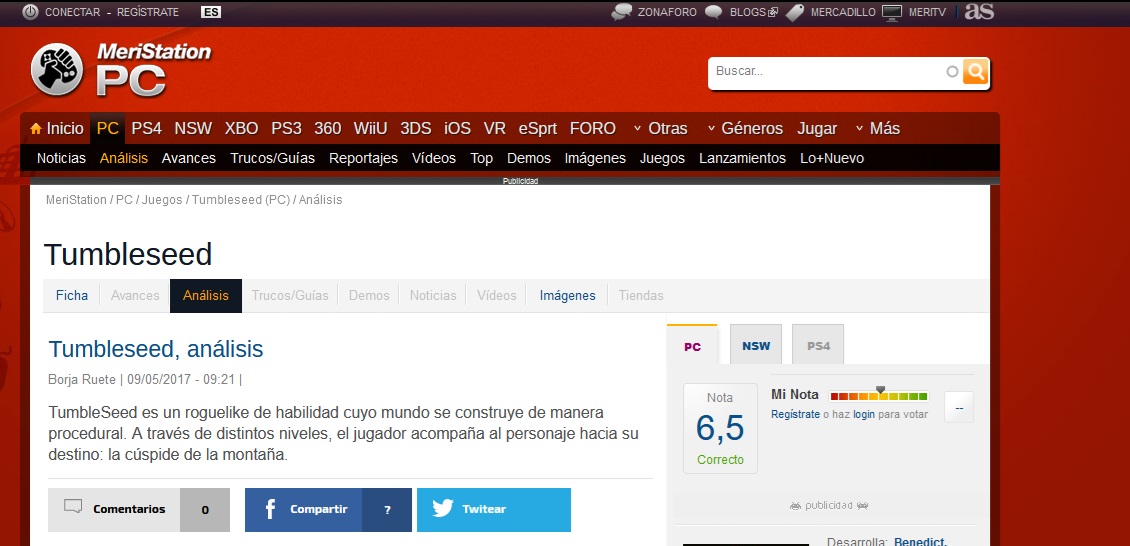This screenshot has height=546, width=1130.
Task: Open Noticias in the submenu bar
Action: pos(61,158)
